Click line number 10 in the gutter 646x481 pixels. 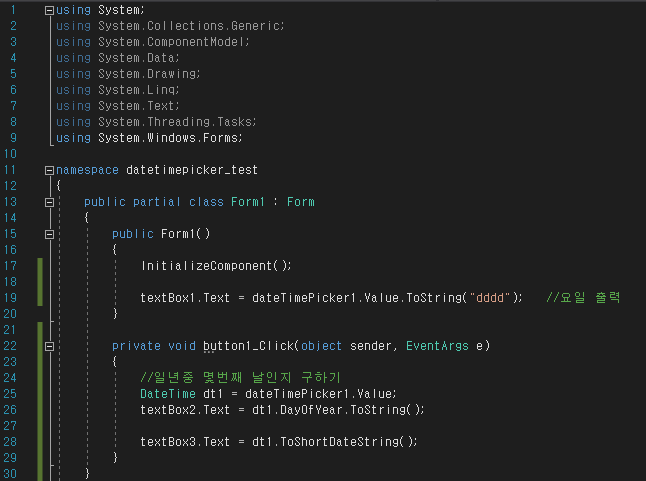pos(10,154)
